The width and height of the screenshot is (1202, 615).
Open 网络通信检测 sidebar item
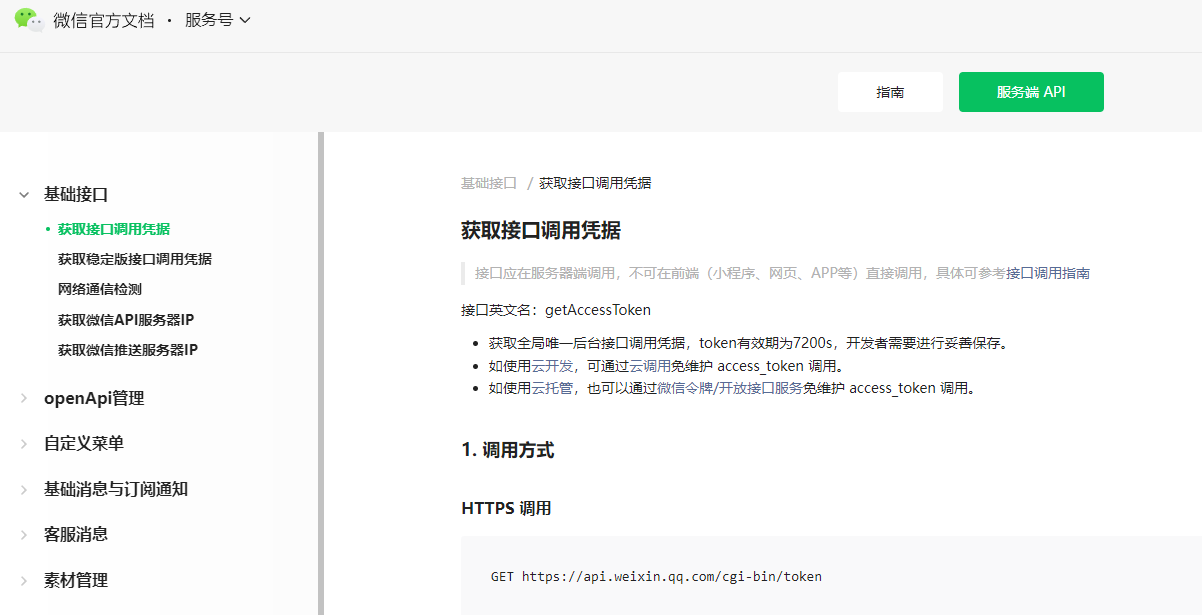[100, 289]
